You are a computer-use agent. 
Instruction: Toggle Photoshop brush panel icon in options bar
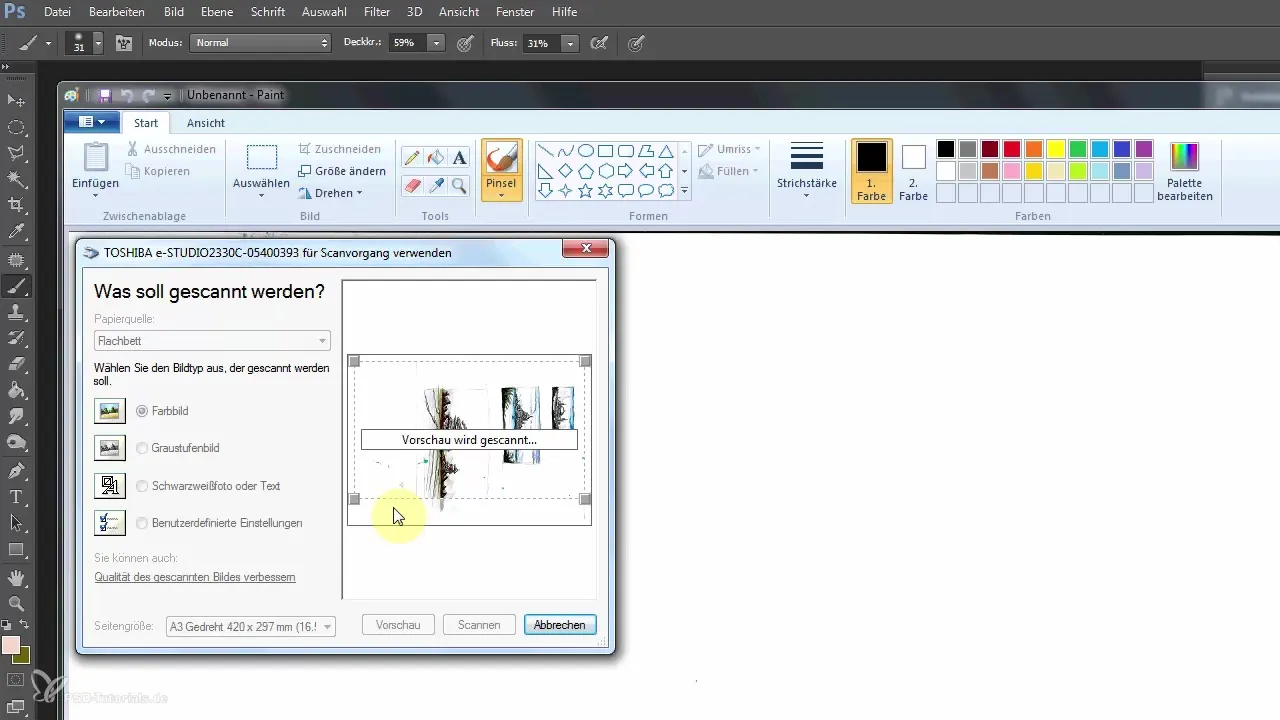[x=125, y=43]
